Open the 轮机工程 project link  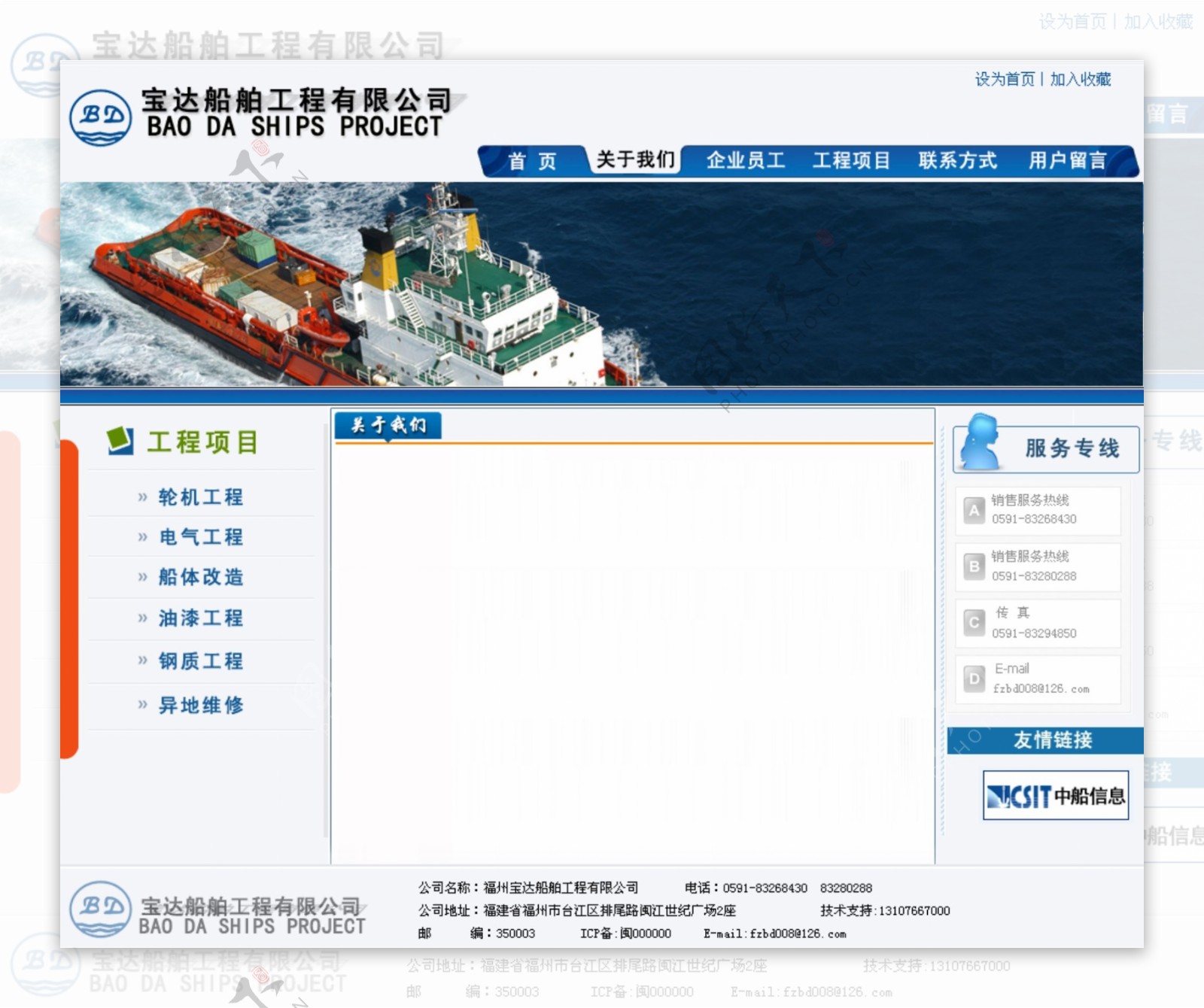(201, 497)
